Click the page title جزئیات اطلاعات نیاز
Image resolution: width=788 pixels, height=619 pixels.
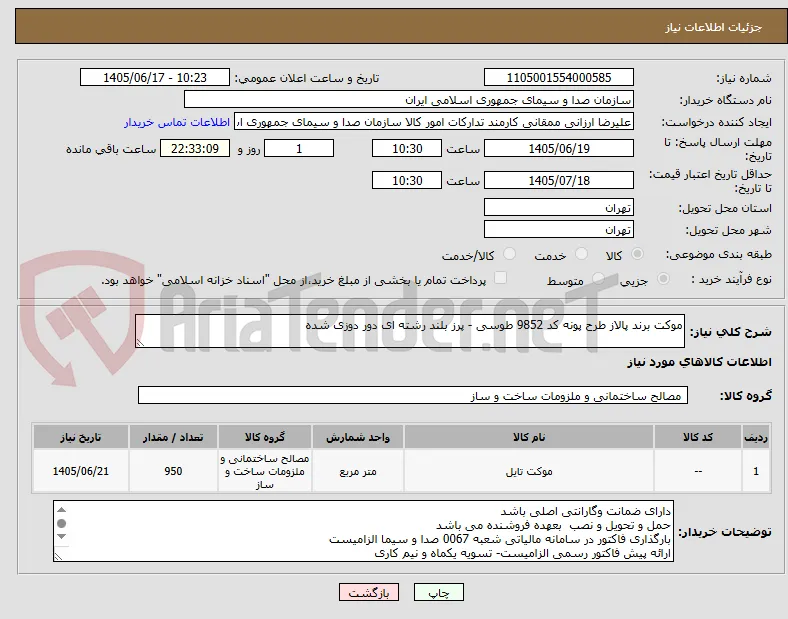coord(714,27)
